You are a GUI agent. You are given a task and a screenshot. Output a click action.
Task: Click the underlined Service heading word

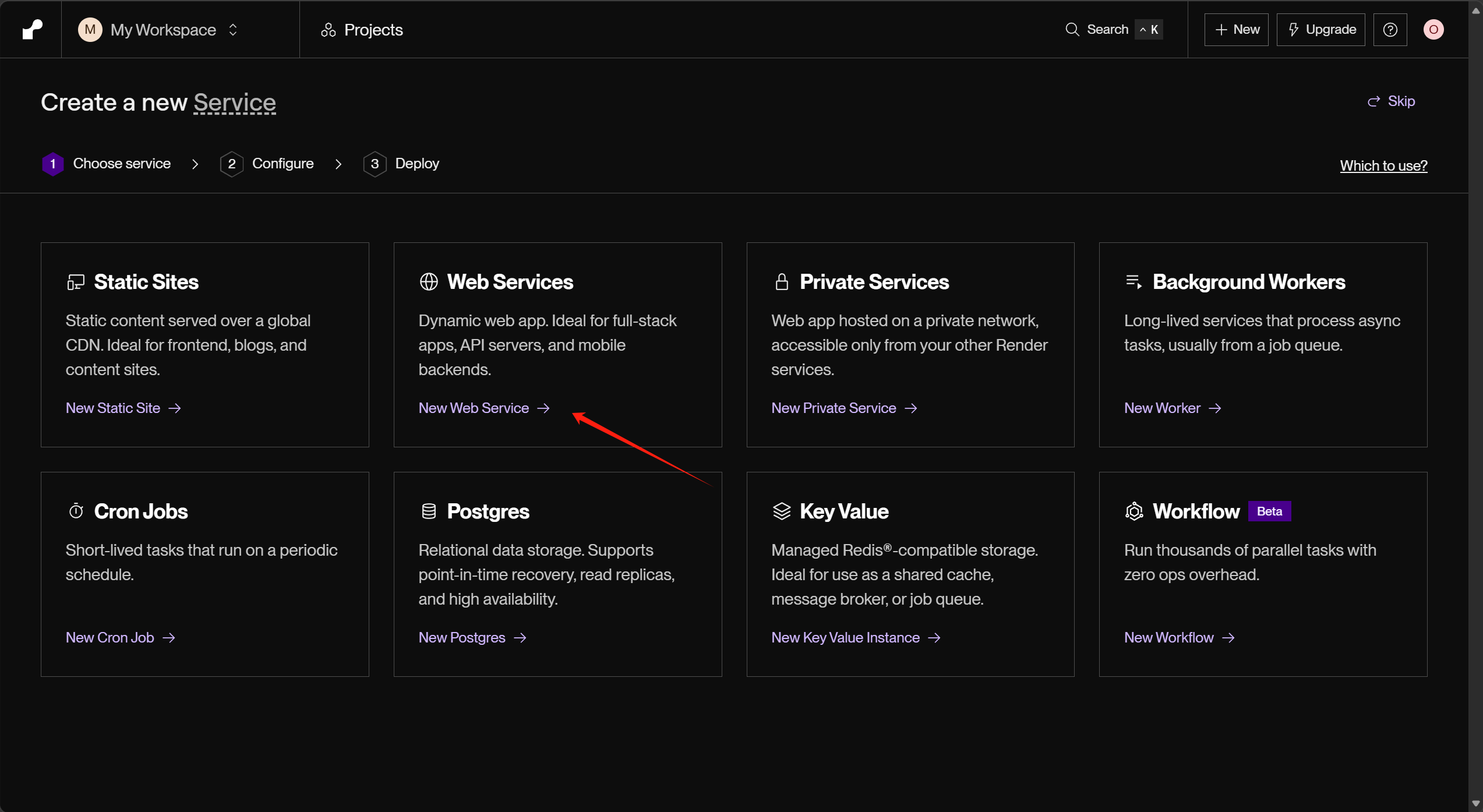pos(235,103)
